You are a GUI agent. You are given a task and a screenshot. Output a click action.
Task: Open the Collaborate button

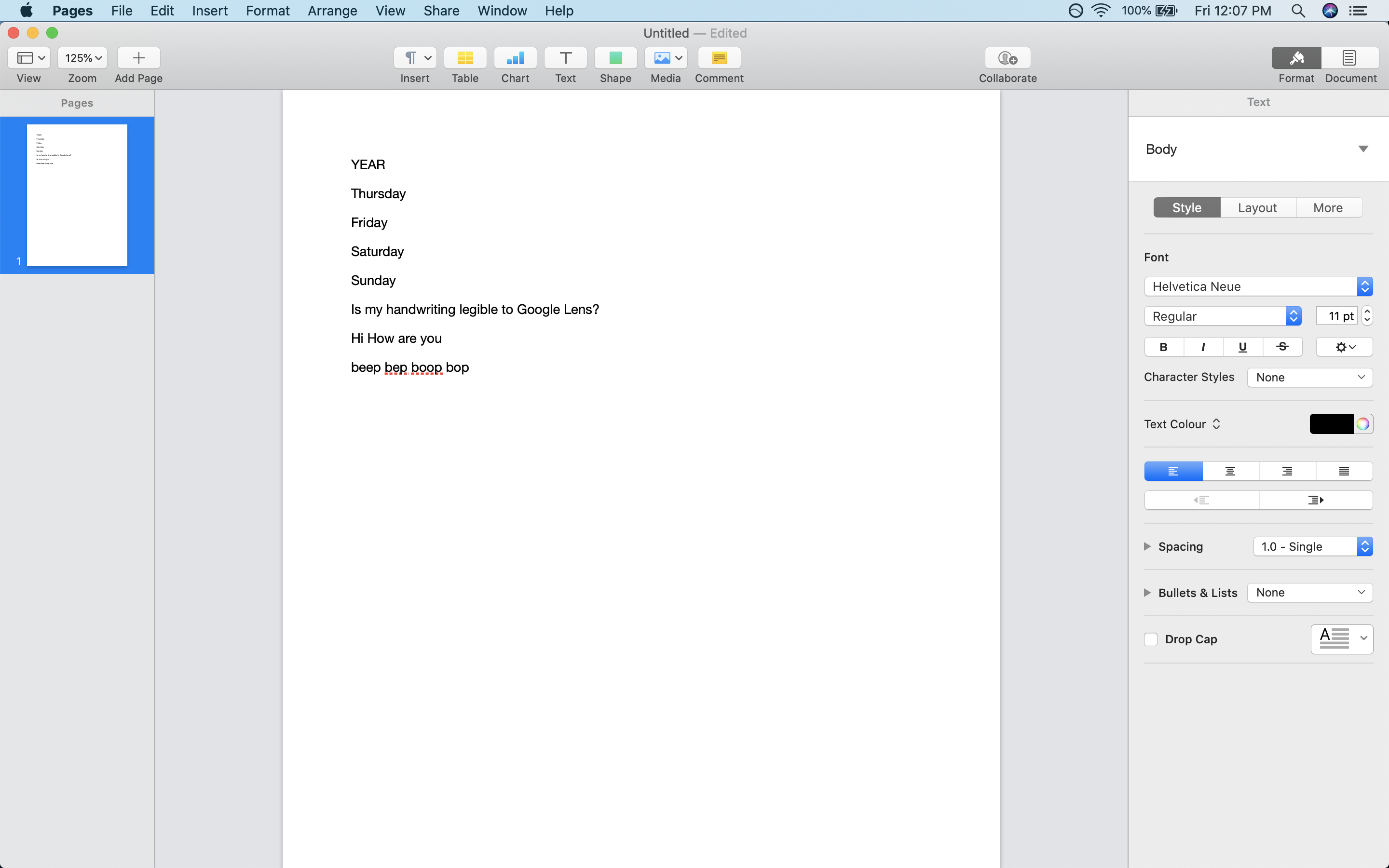pos(1008,58)
